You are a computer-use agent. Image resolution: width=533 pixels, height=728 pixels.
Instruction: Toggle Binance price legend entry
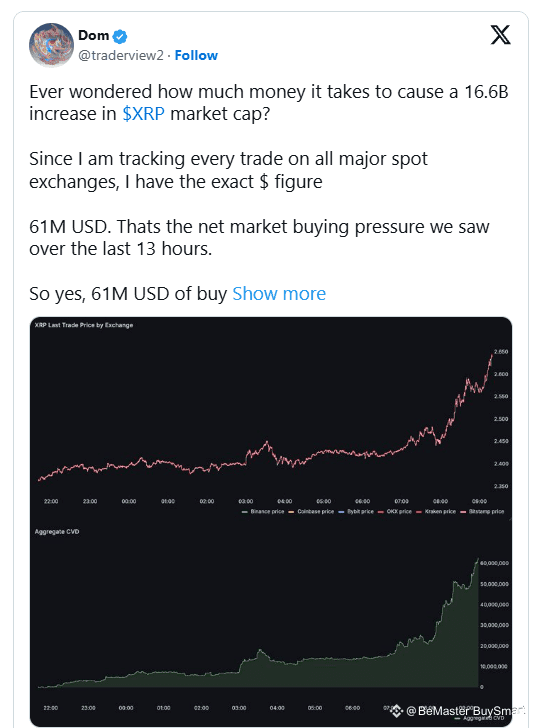pos(263,511)
